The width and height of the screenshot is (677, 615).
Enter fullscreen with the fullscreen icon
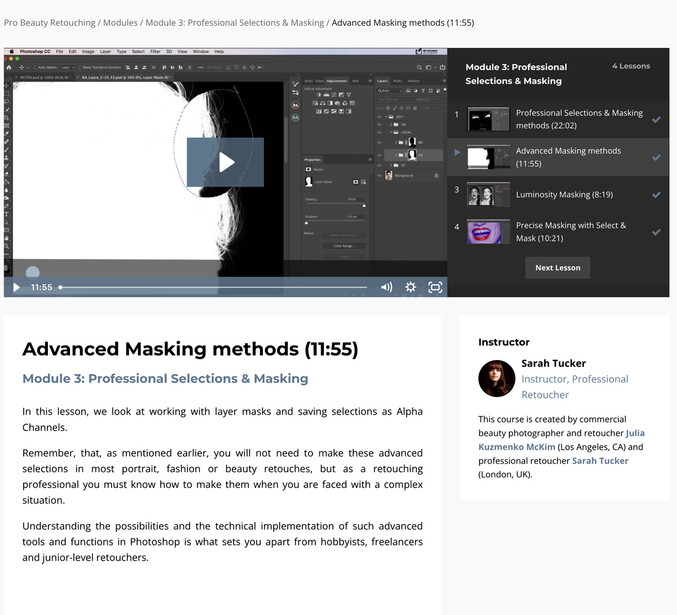click(435, 287)
